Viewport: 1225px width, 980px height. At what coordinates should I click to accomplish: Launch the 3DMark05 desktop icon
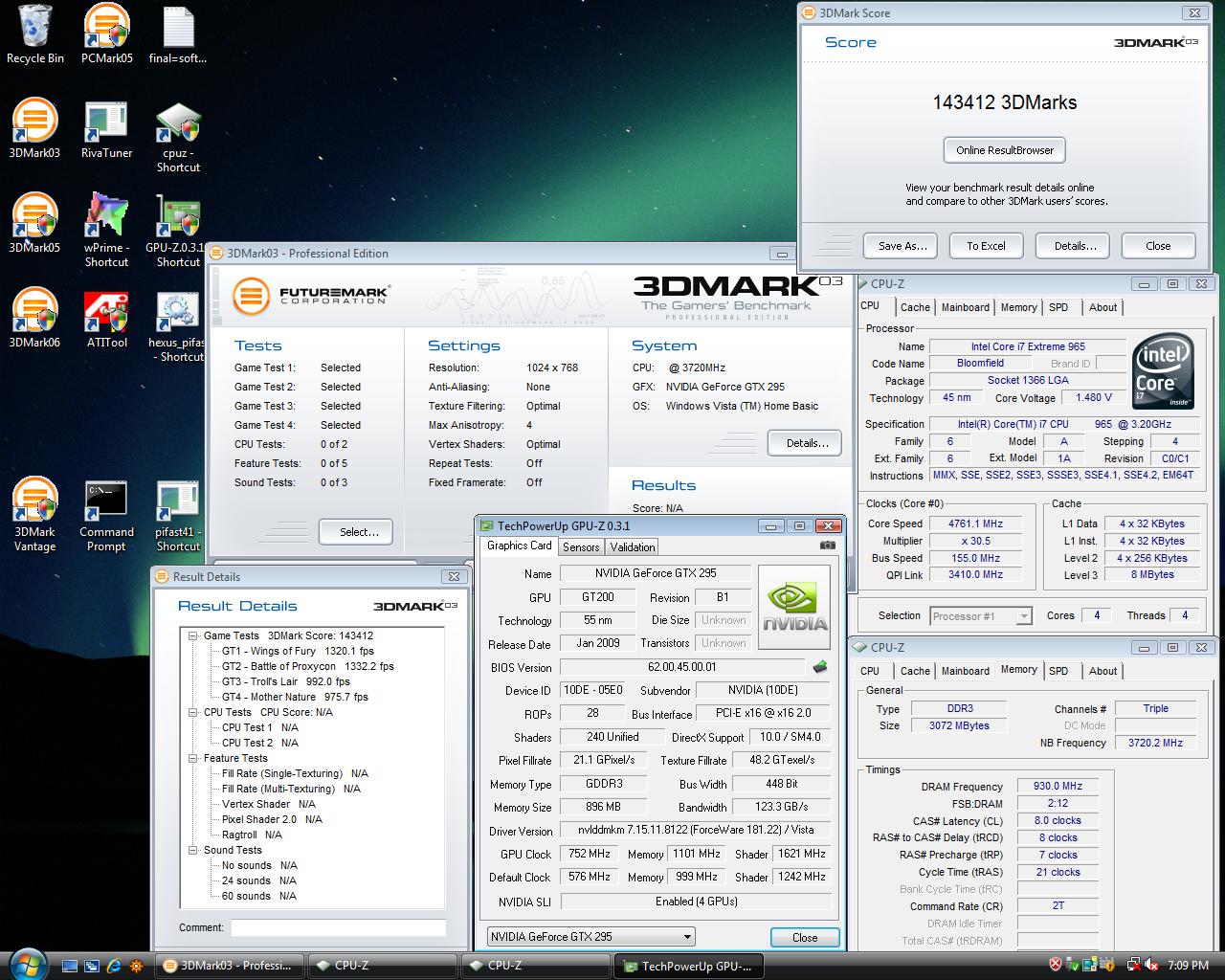point(35,223)
